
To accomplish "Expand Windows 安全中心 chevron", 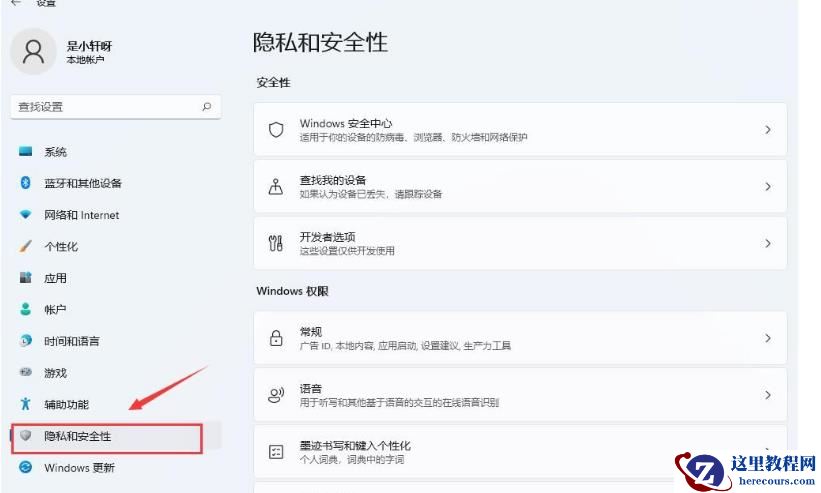I will tap(768, 129).
